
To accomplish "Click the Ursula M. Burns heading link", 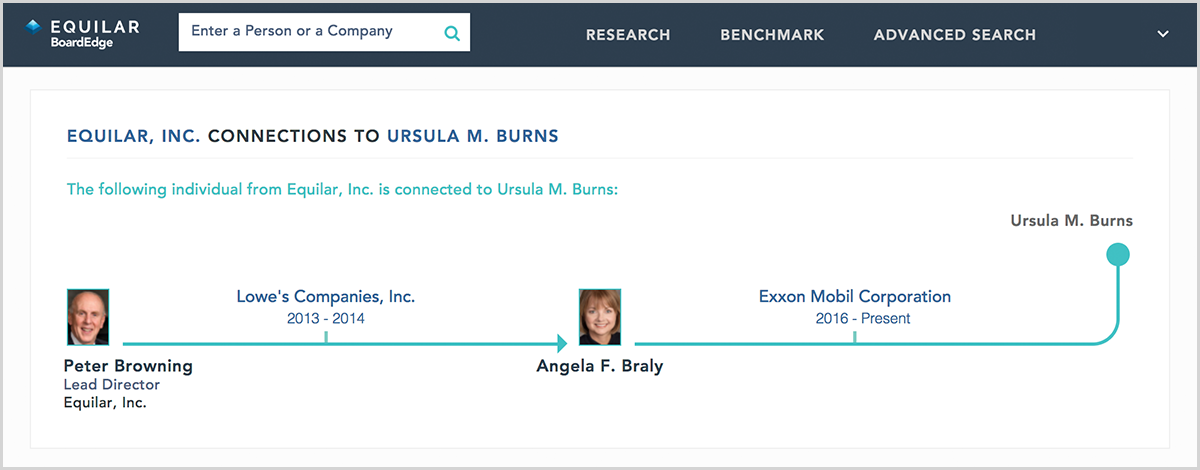I will (473, 135).
